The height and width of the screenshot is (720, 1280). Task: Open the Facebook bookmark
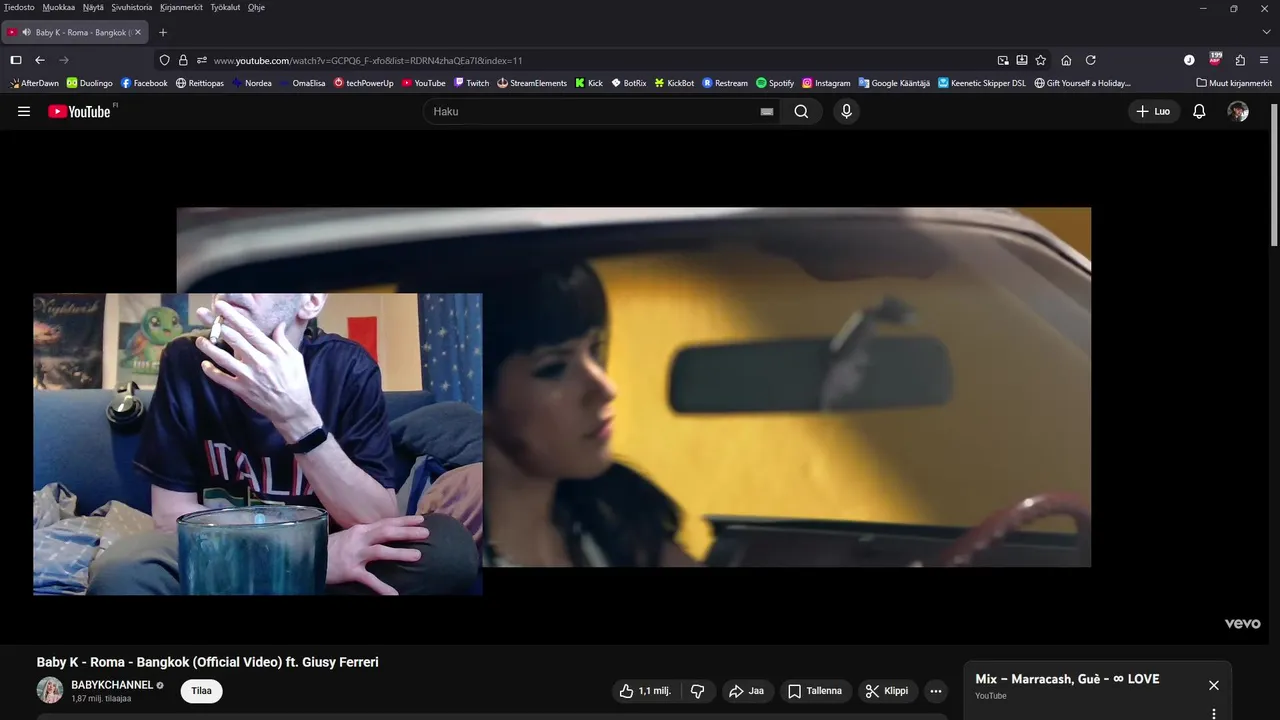click(x=144, y=83)
